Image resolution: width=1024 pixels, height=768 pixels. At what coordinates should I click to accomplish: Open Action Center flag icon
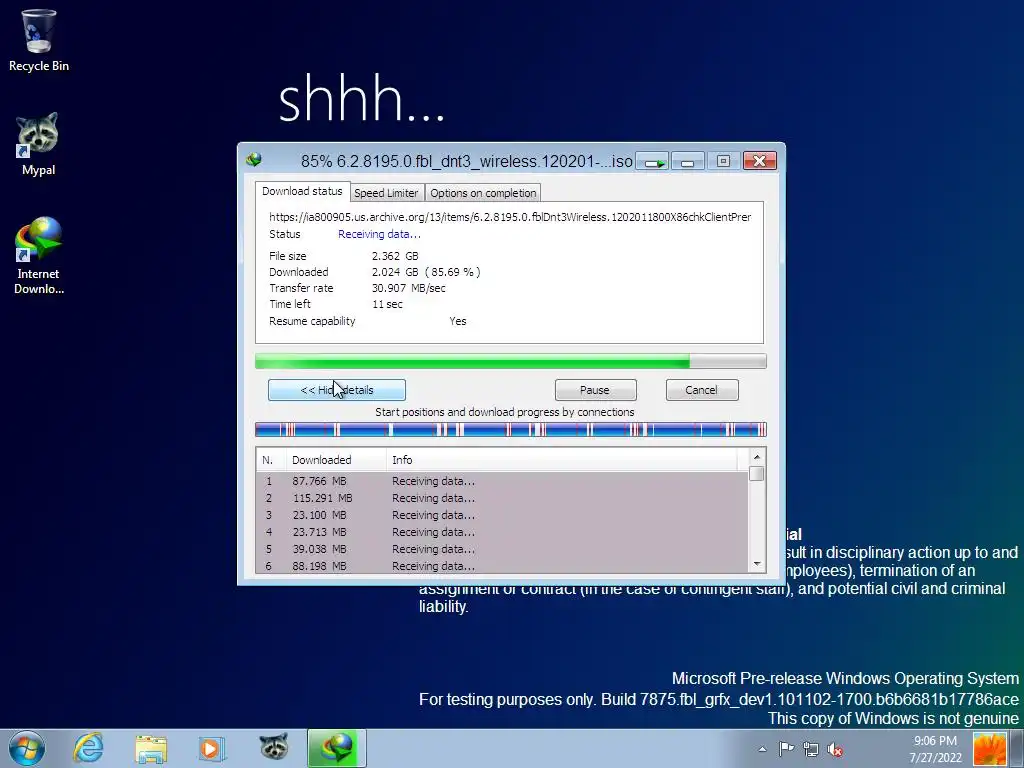coord(786,749)
